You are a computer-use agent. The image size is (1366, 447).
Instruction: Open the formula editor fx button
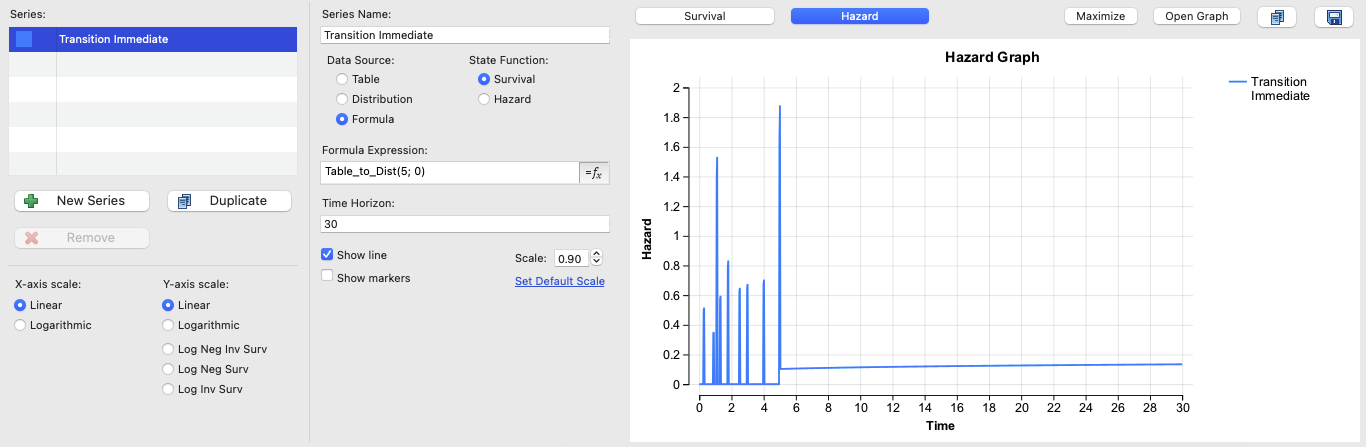(594, 172)
